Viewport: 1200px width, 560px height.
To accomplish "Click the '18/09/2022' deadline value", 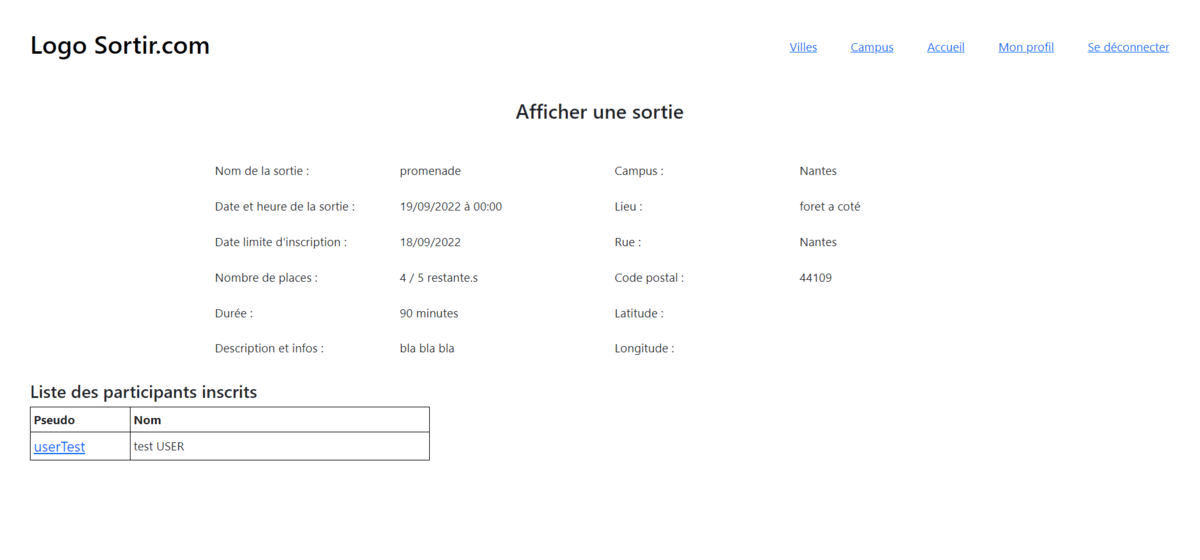I will pyautogui.click(x=430, y=242).
